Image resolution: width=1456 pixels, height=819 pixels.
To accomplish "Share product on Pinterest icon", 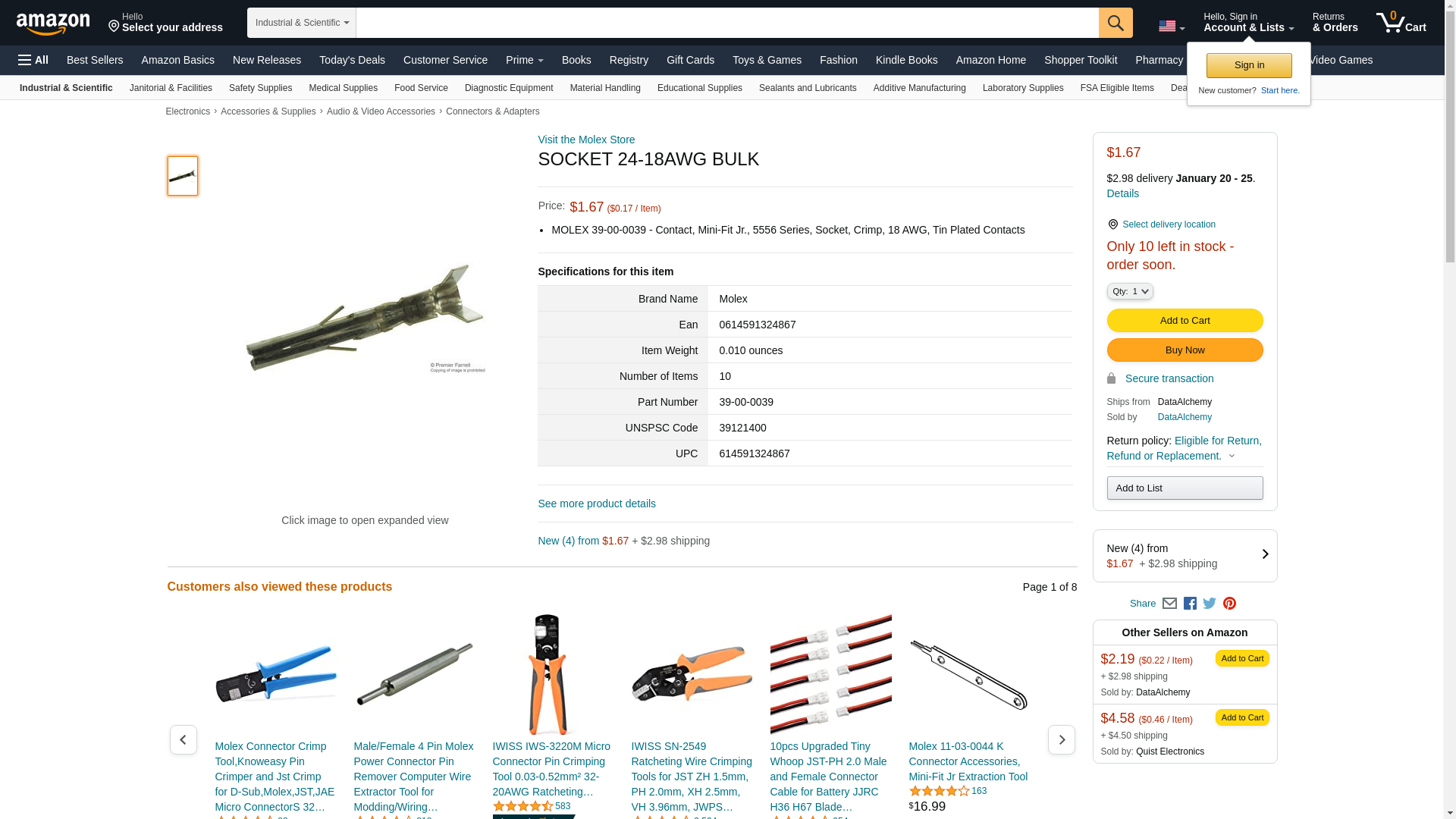I will pyautogui.click(x=1229, y=604).
